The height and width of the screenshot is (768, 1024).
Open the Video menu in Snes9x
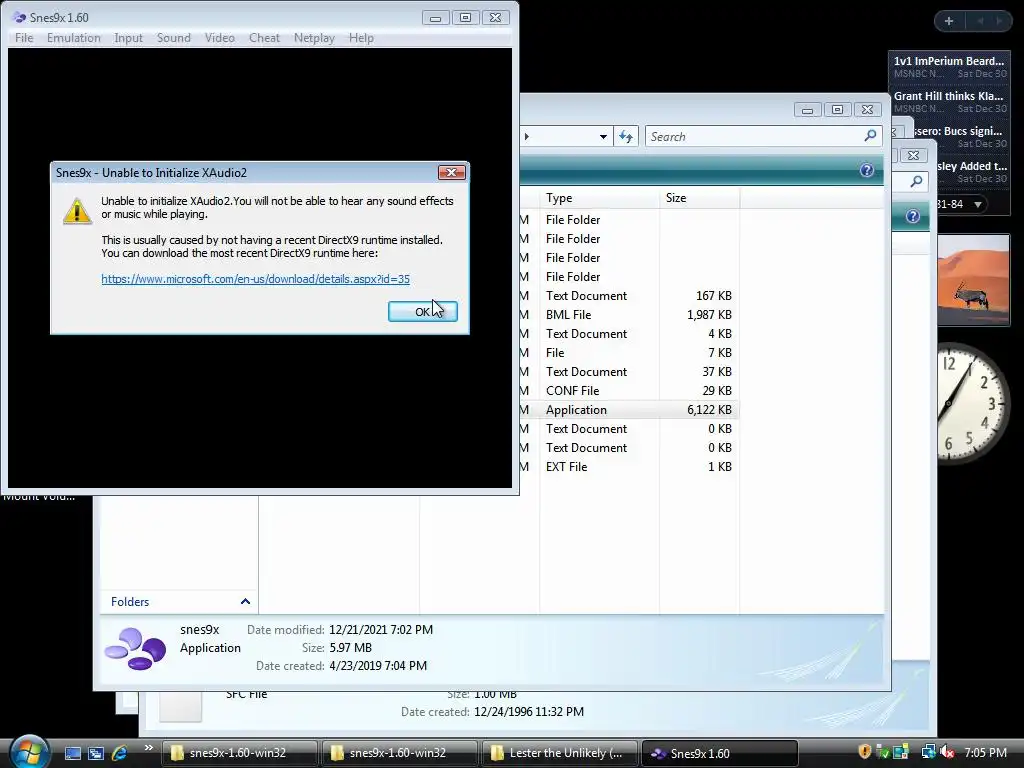pyautogui.click(x=219, y=38)
